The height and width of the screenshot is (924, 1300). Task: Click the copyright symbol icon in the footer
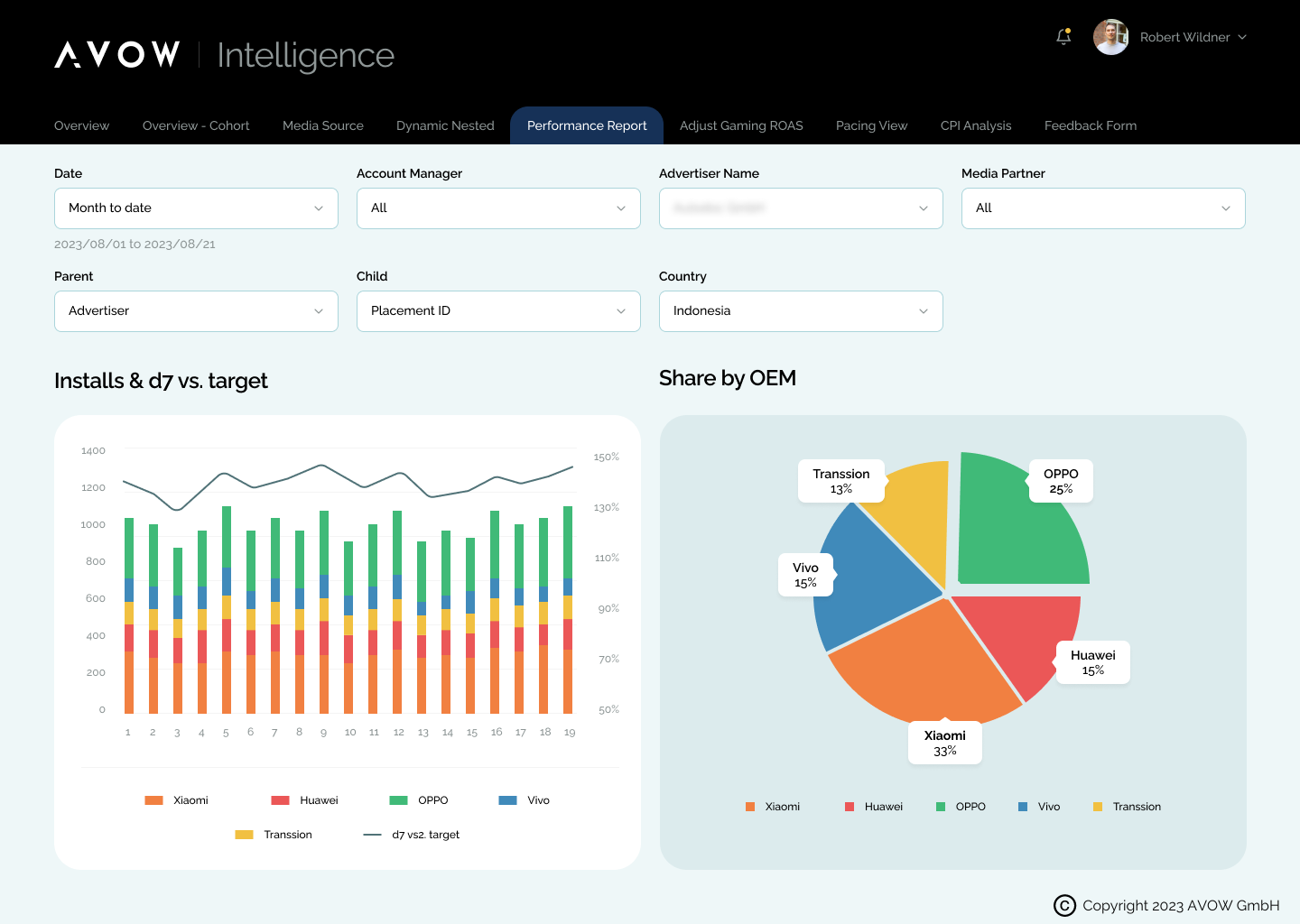[x=1064, y=905]
